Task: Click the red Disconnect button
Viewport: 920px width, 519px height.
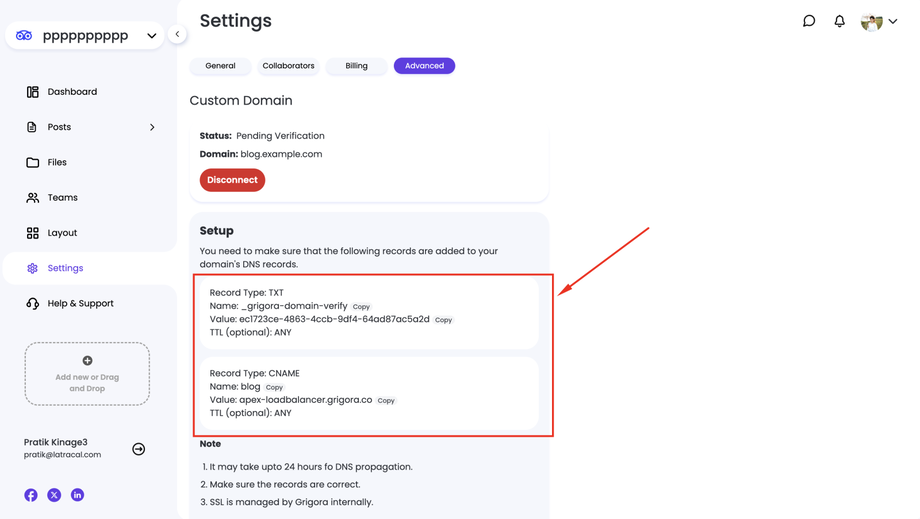Action: (232, 180)
